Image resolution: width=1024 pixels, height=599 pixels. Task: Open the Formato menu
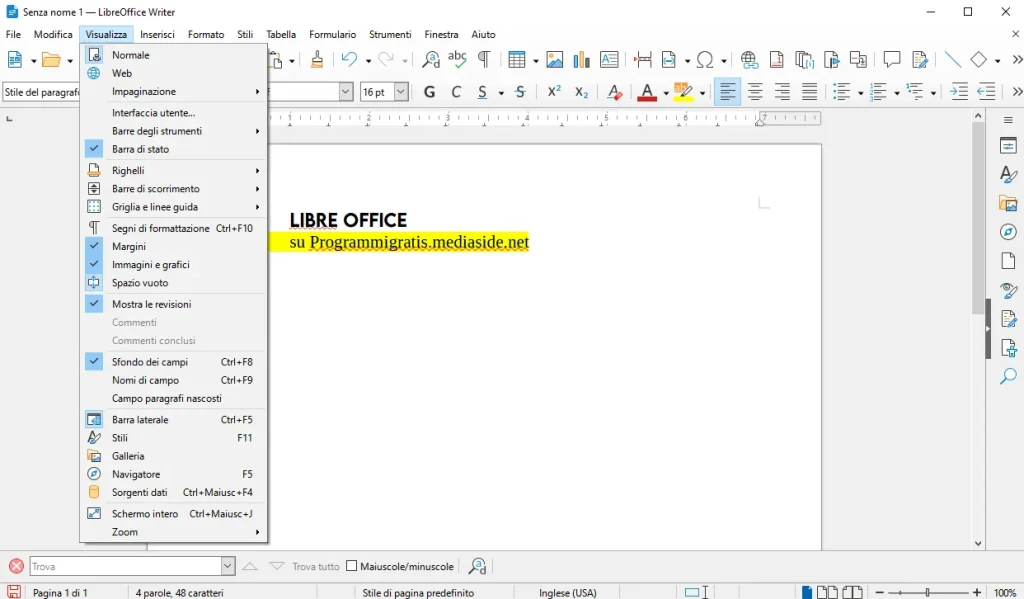click(206, 34)
